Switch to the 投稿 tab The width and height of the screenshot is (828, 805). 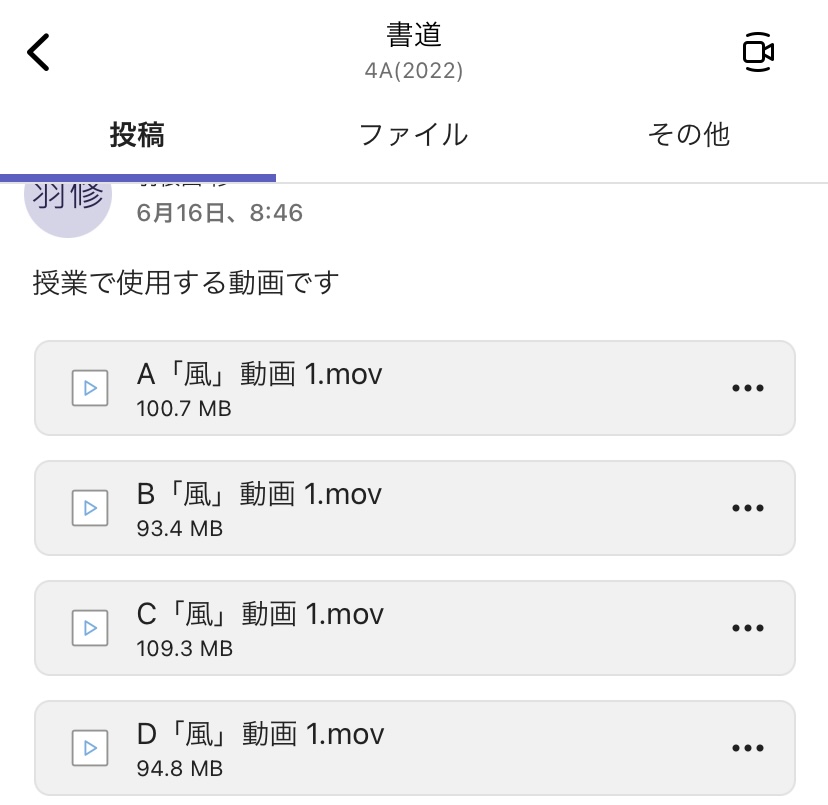coord(137,135)
